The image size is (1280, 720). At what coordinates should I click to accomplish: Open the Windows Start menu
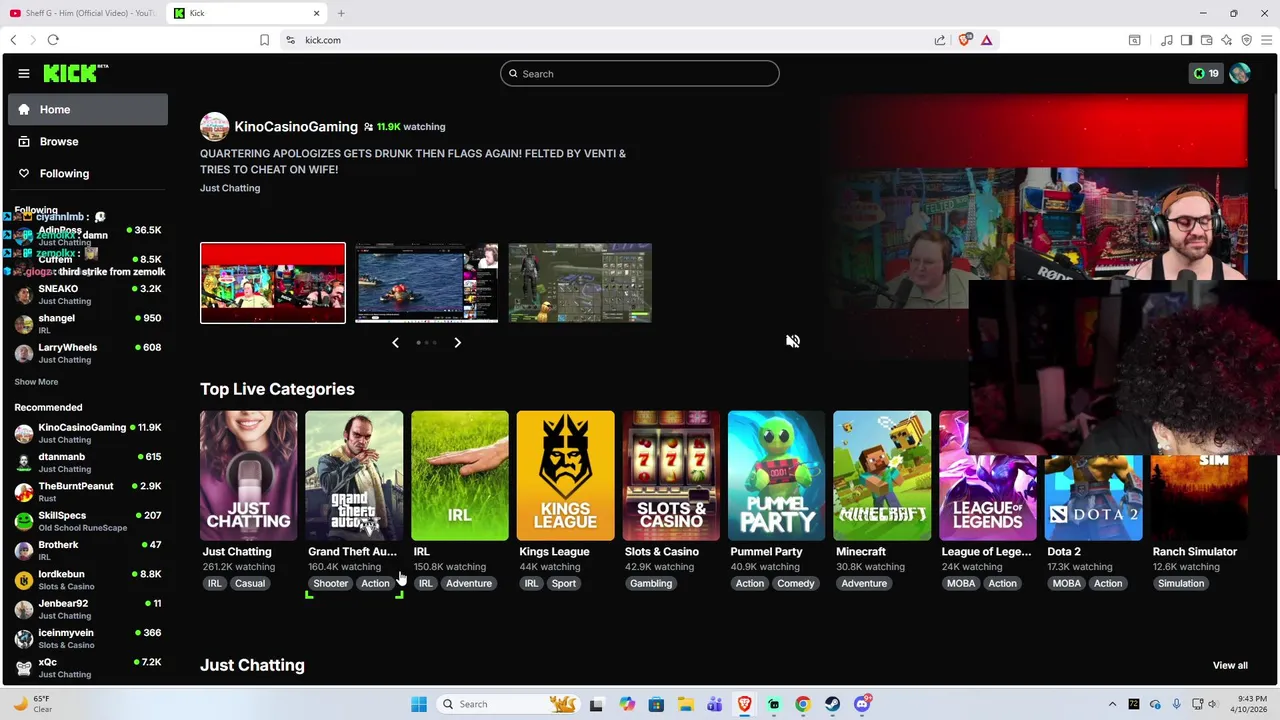tap(419, 704)
